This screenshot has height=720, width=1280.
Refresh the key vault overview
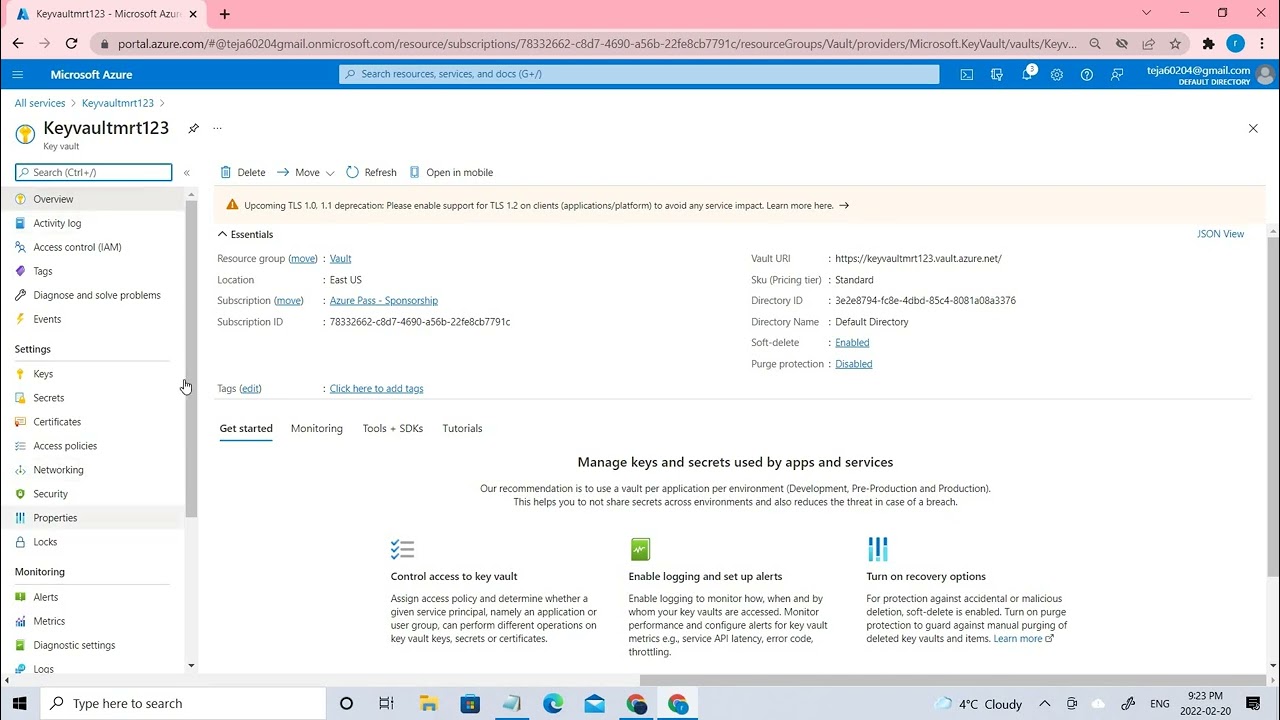click(371, 172)
